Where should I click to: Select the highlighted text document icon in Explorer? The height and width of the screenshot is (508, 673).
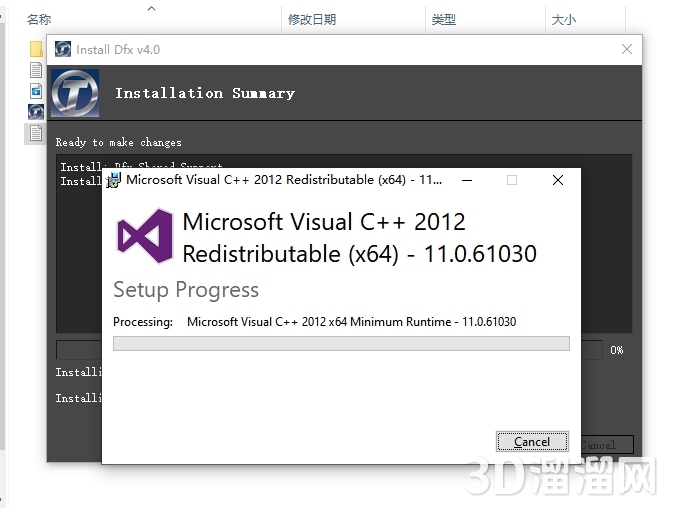pyautogui.click(x=36, y=133)
